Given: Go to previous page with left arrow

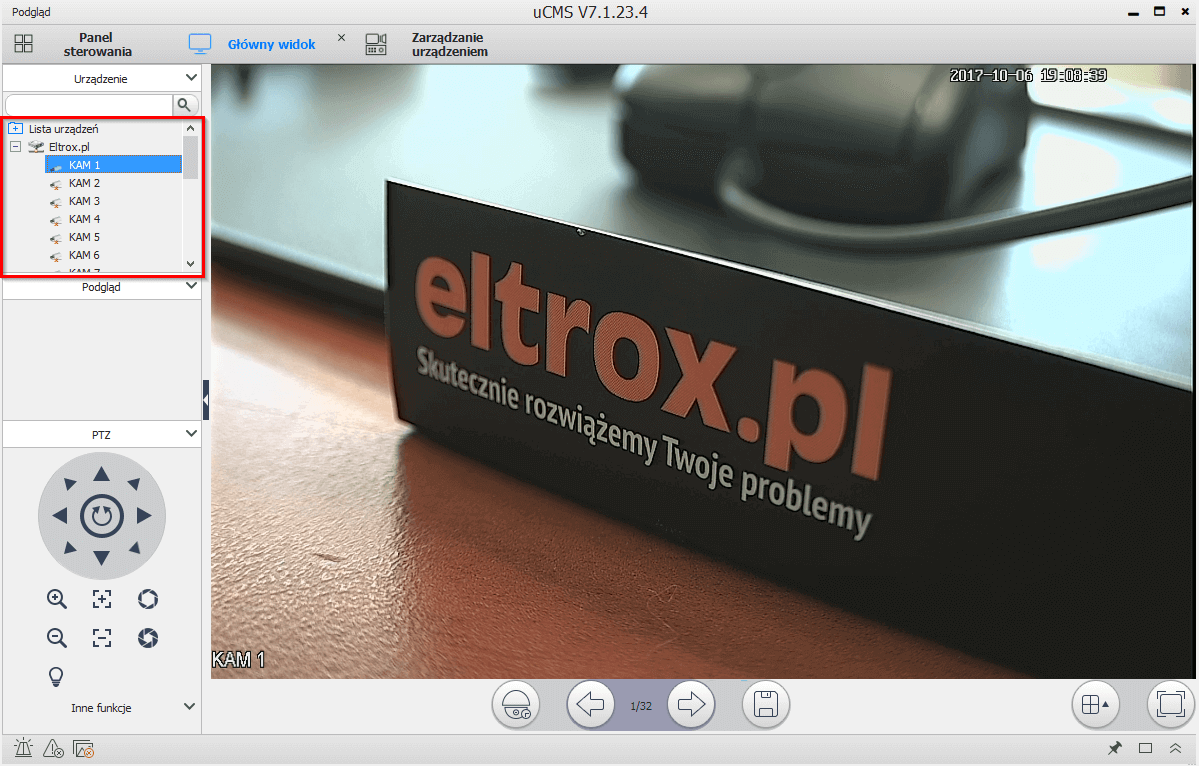Looking at the screenshot, I should [590, 704].
